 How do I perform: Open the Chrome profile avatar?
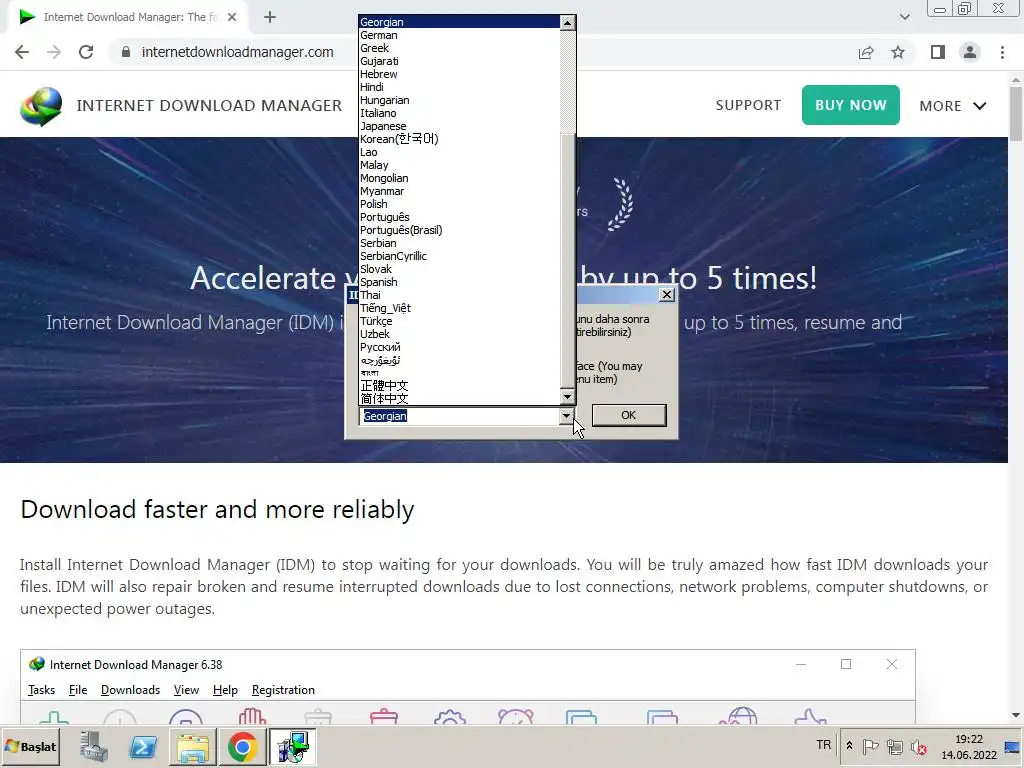(970, 52)
